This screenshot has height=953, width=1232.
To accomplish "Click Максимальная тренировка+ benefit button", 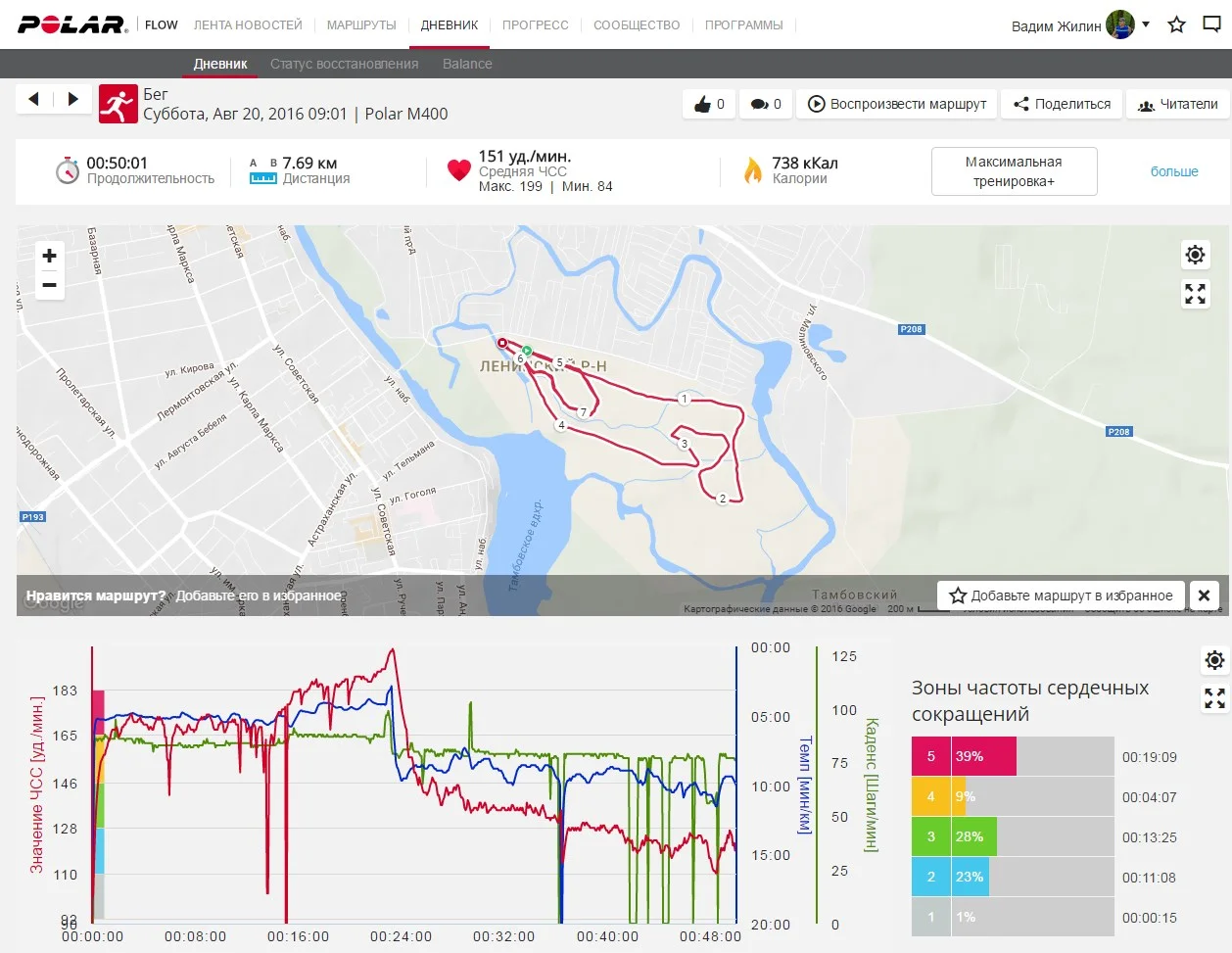I will coord(1014,171).
